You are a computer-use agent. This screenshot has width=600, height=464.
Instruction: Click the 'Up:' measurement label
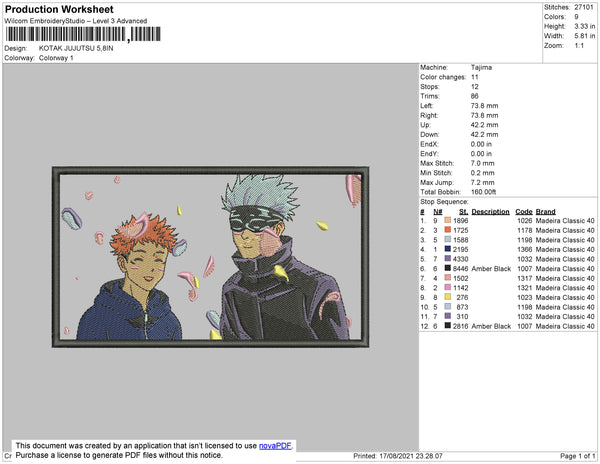[x=425, y=125]
